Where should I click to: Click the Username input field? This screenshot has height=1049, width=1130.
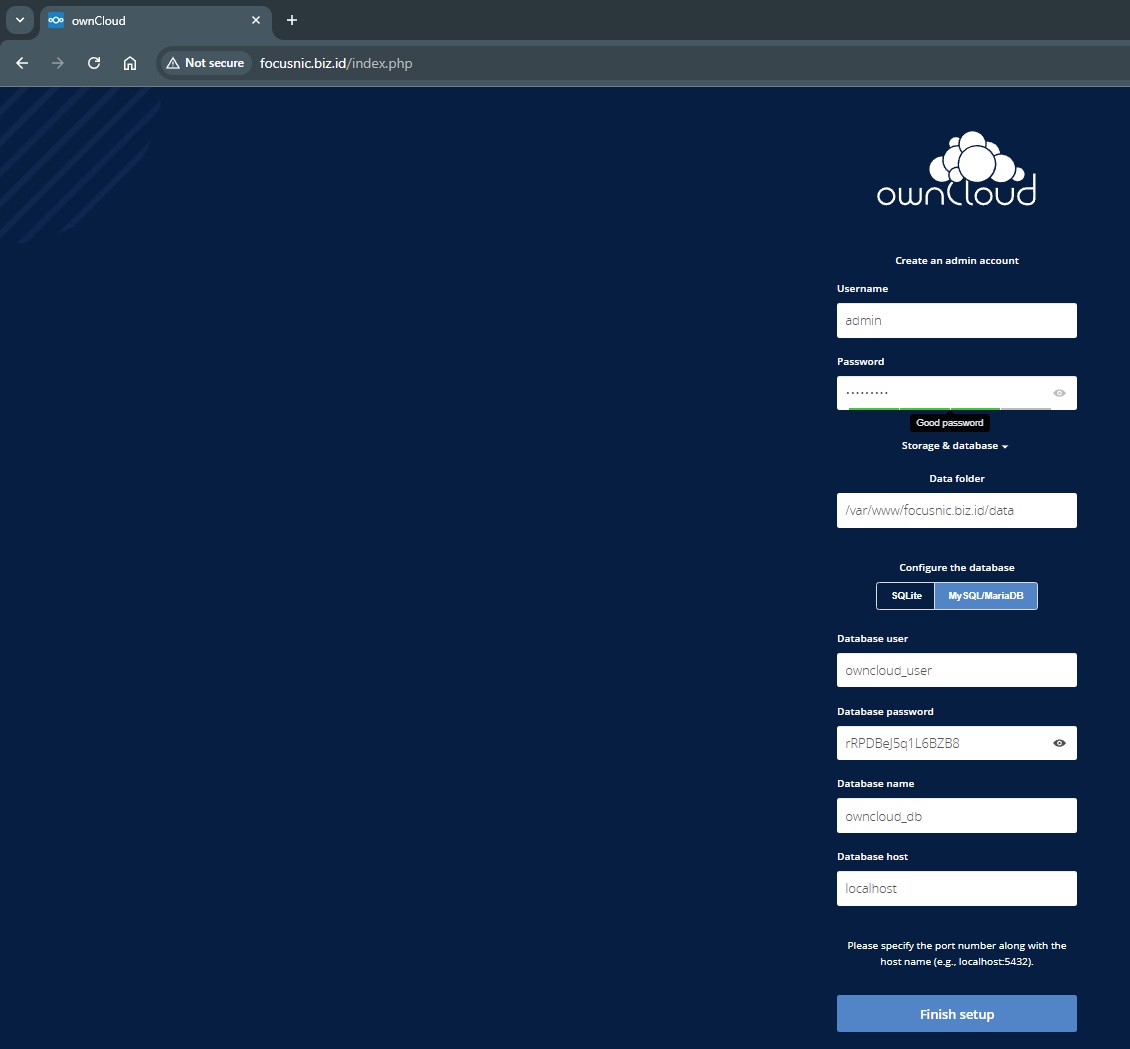(x=956, y=321)
